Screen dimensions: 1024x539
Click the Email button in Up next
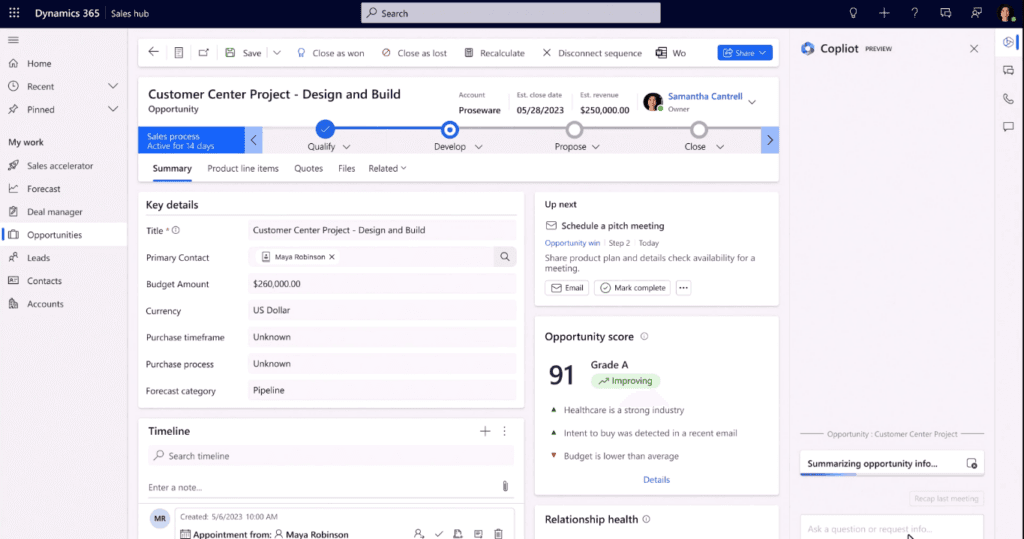(567, 288)
